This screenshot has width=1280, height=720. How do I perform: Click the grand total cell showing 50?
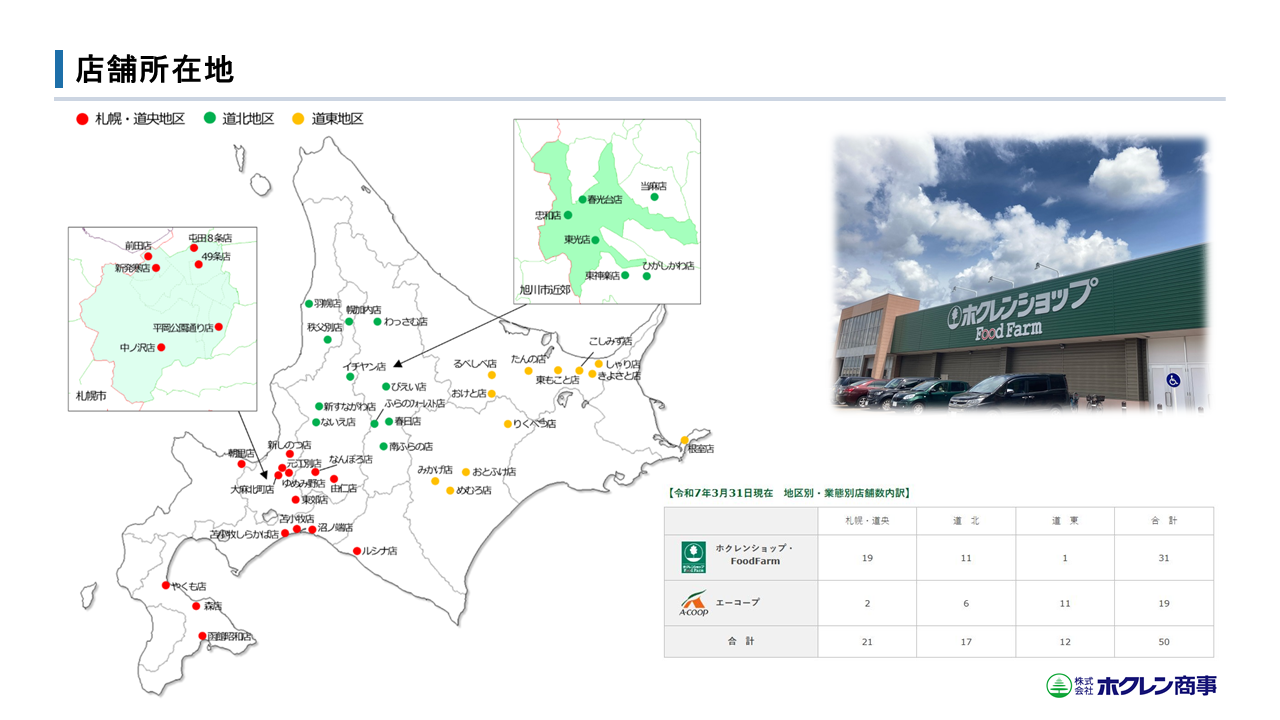(x=1163, y=642)
